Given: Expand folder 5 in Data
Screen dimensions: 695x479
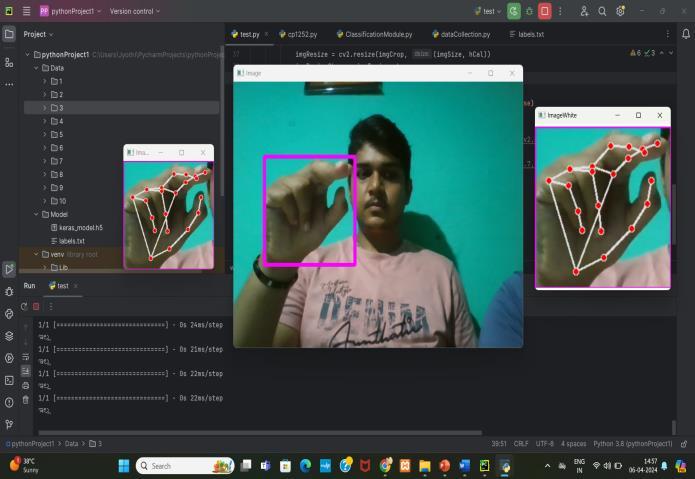Looking at the screenshot, I should 45,134.
